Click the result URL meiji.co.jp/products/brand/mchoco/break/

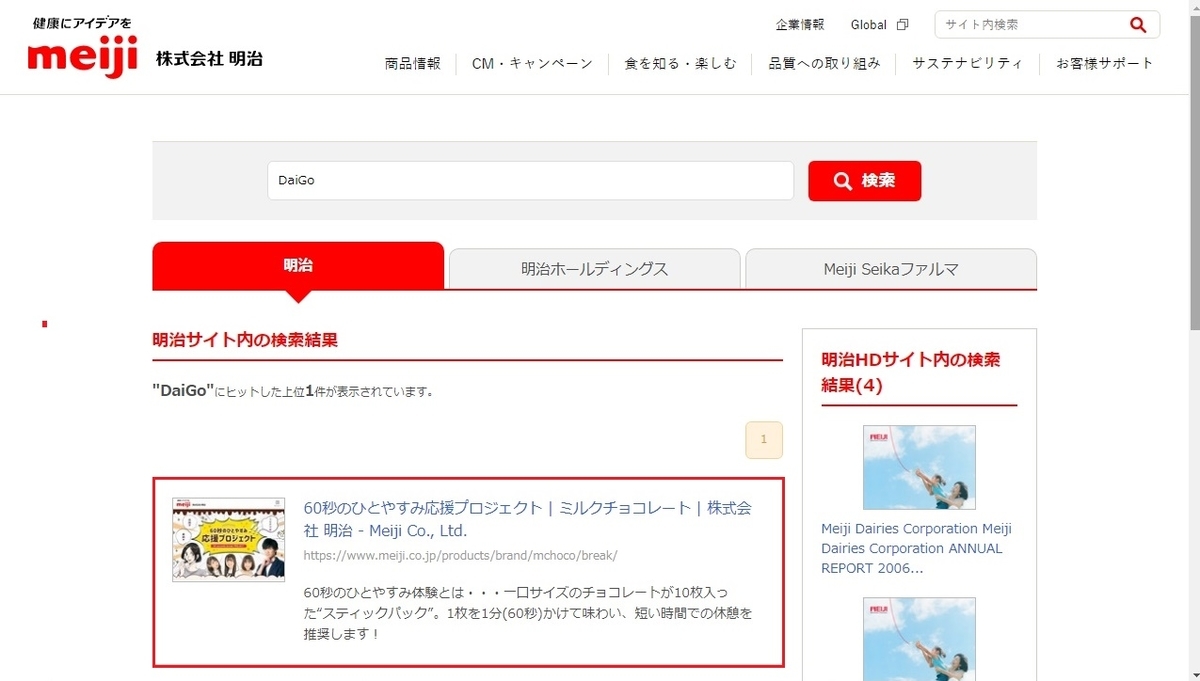click(460, 554)
